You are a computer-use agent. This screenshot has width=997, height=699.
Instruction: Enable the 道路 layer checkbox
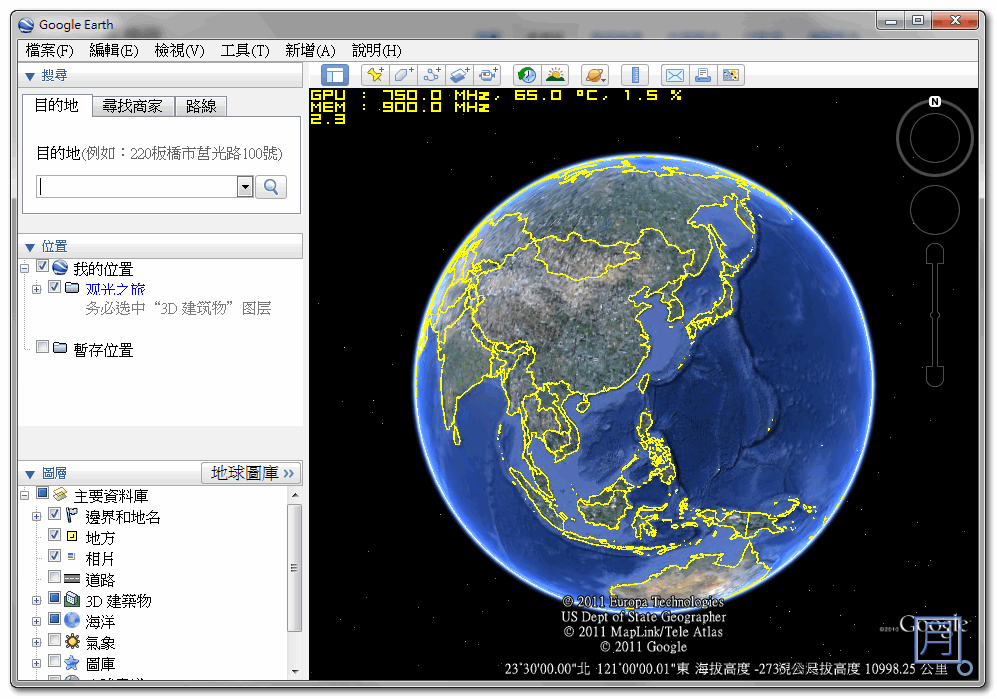pos(52,576)
